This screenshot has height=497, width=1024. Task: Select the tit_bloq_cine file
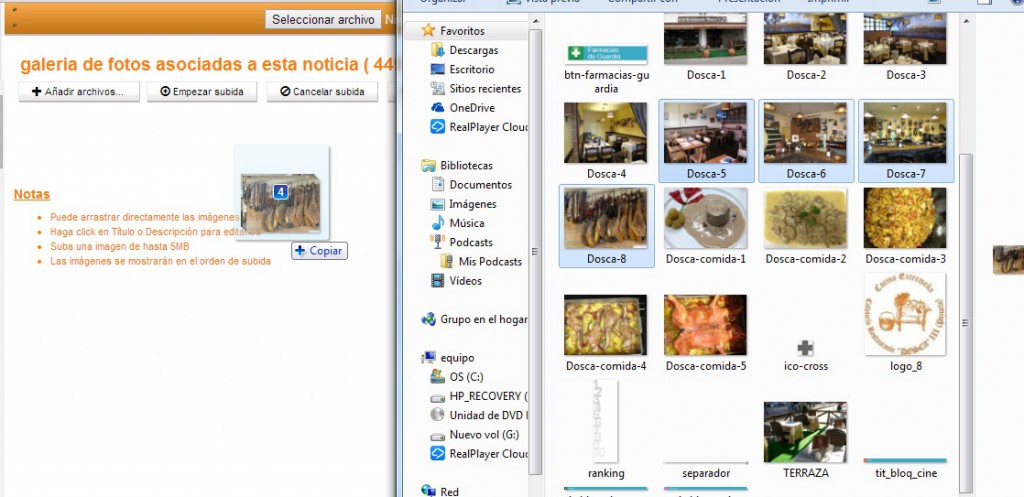904,460
